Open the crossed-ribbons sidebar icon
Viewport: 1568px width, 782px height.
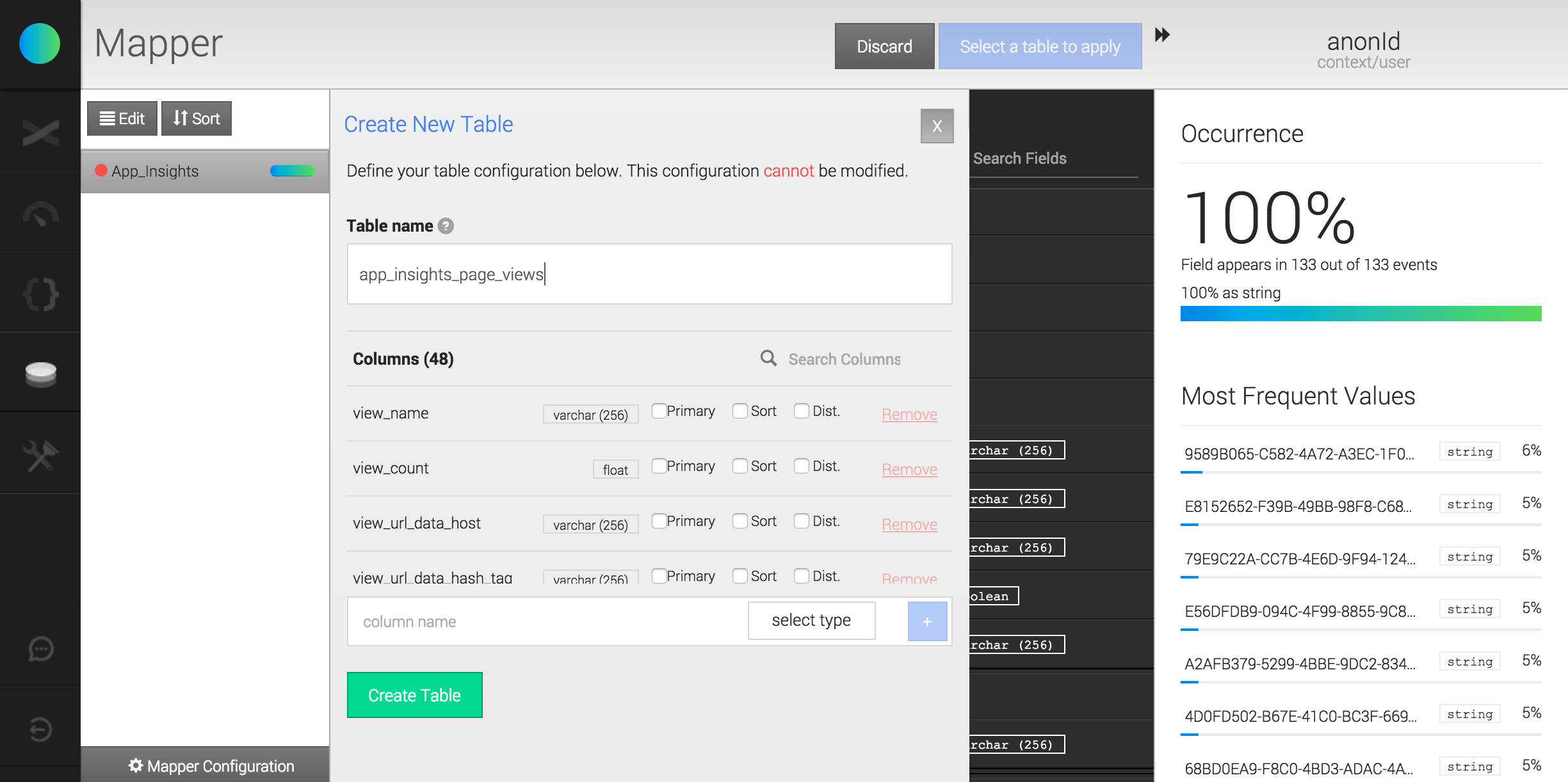pos(40,133)
